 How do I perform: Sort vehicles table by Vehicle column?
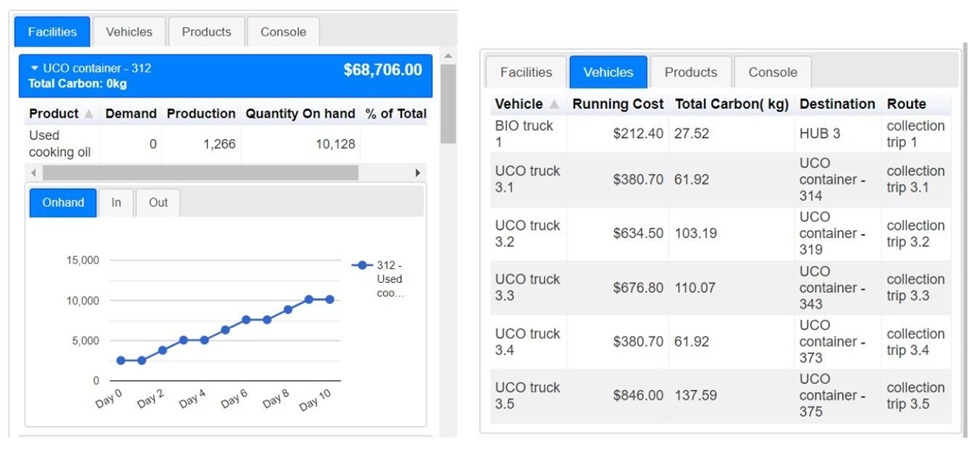point(528,104)
